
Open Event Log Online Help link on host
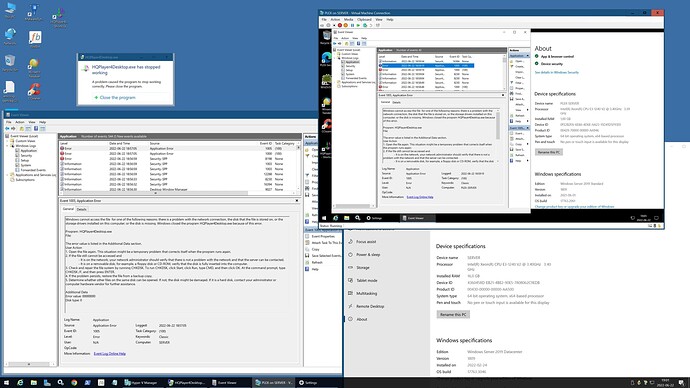(110, 353)
